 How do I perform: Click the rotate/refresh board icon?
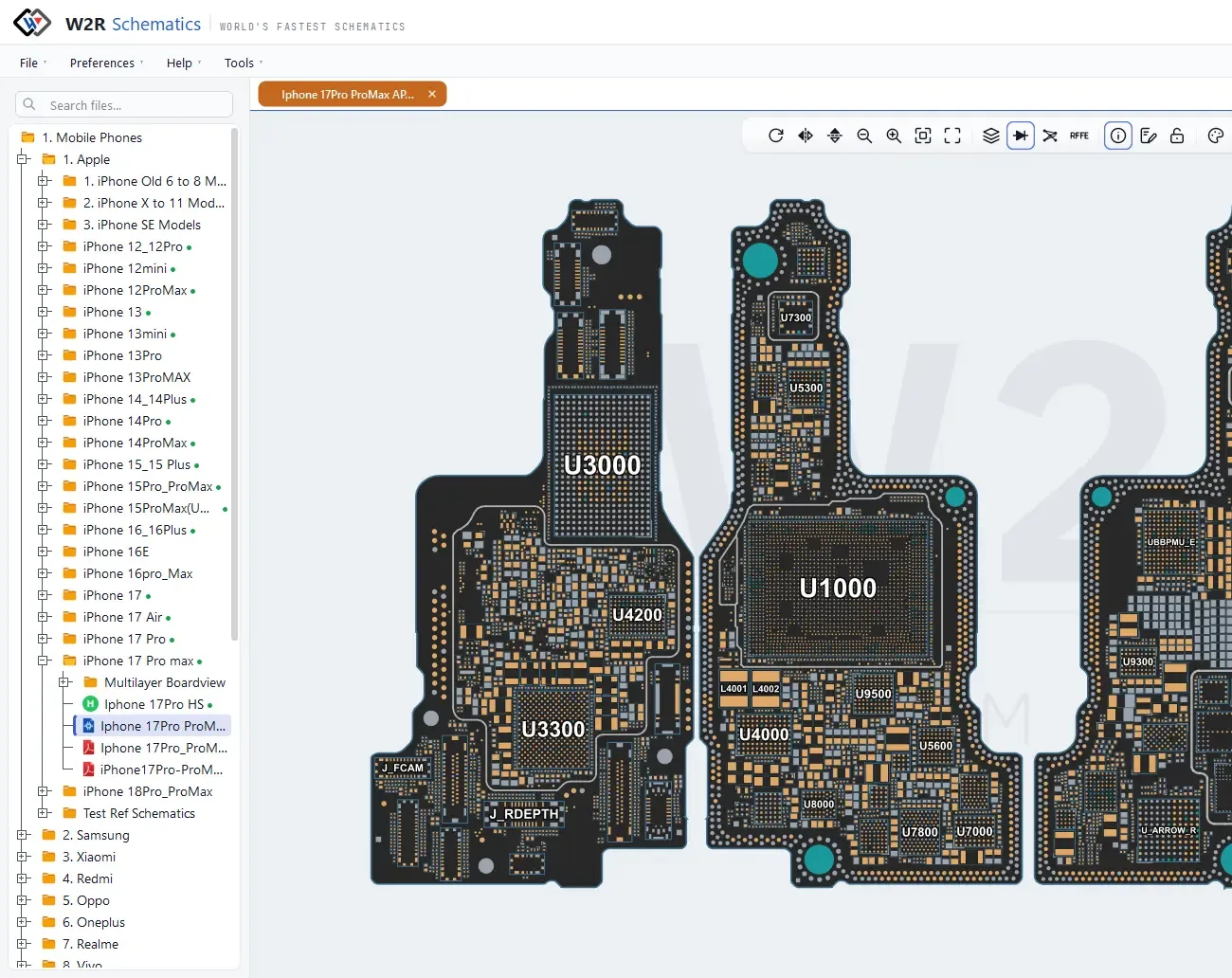[x=776, y=136]
